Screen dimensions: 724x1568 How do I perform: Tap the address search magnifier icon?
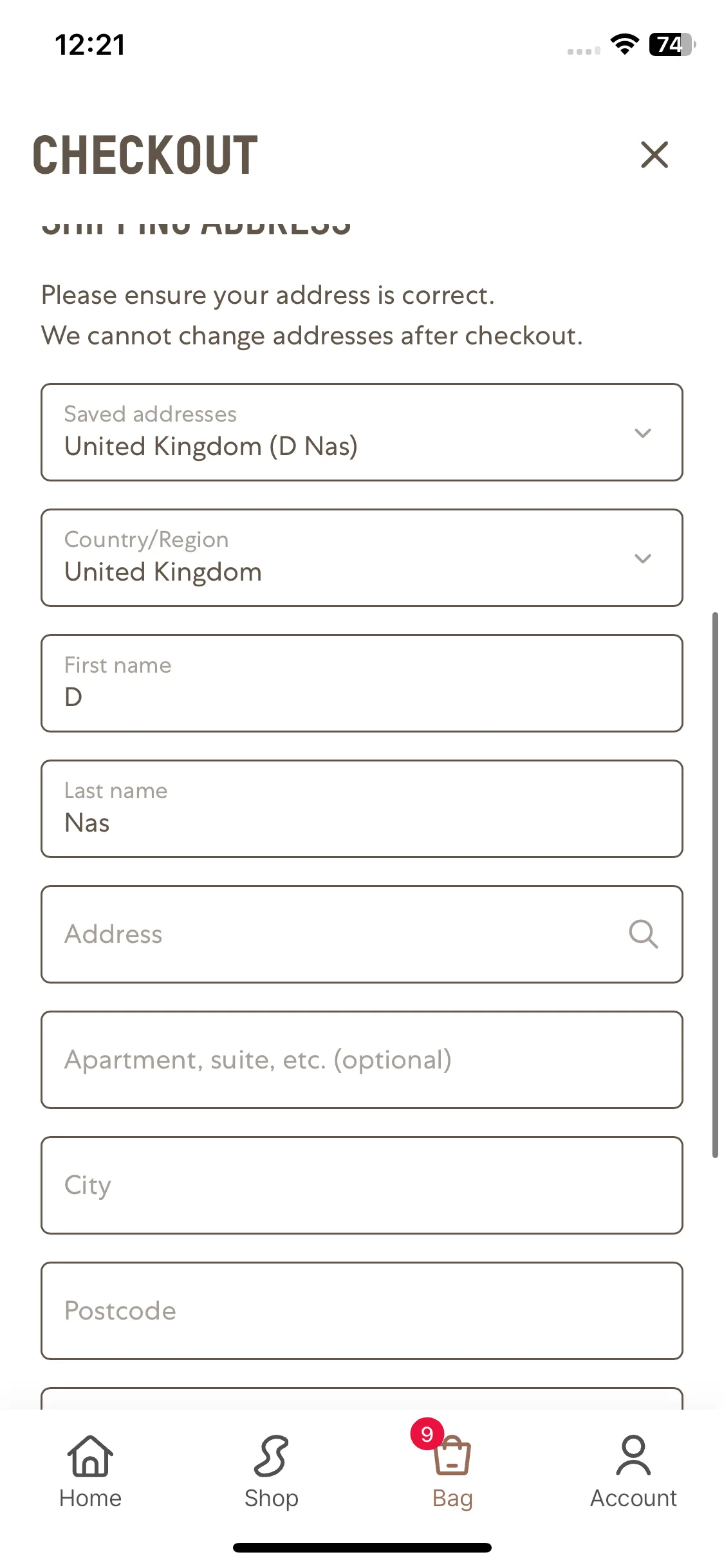click(x=643, y=934)
